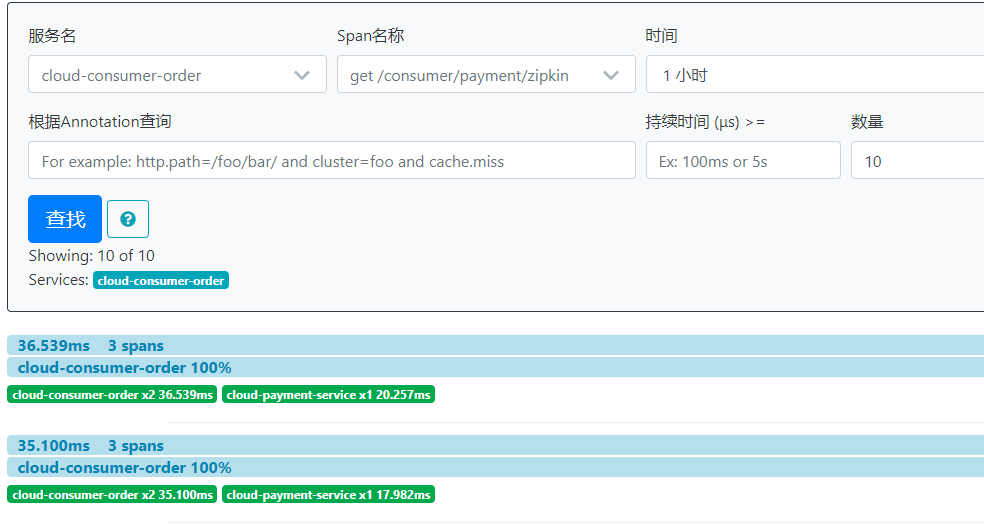Click the dropdown arrow beside cloud-consumer-order
The image size is (984, 524).
tap(302, 75)
